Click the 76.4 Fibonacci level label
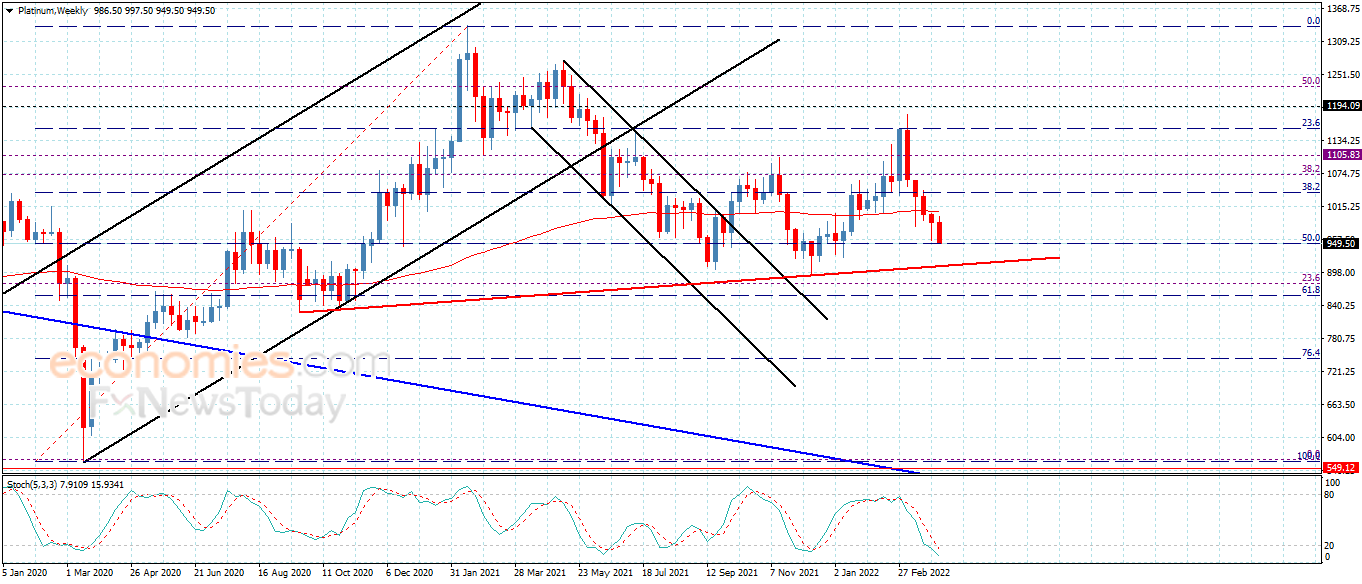The image size is (1362, 584). pyautogui.click(x=1311, y=353)
